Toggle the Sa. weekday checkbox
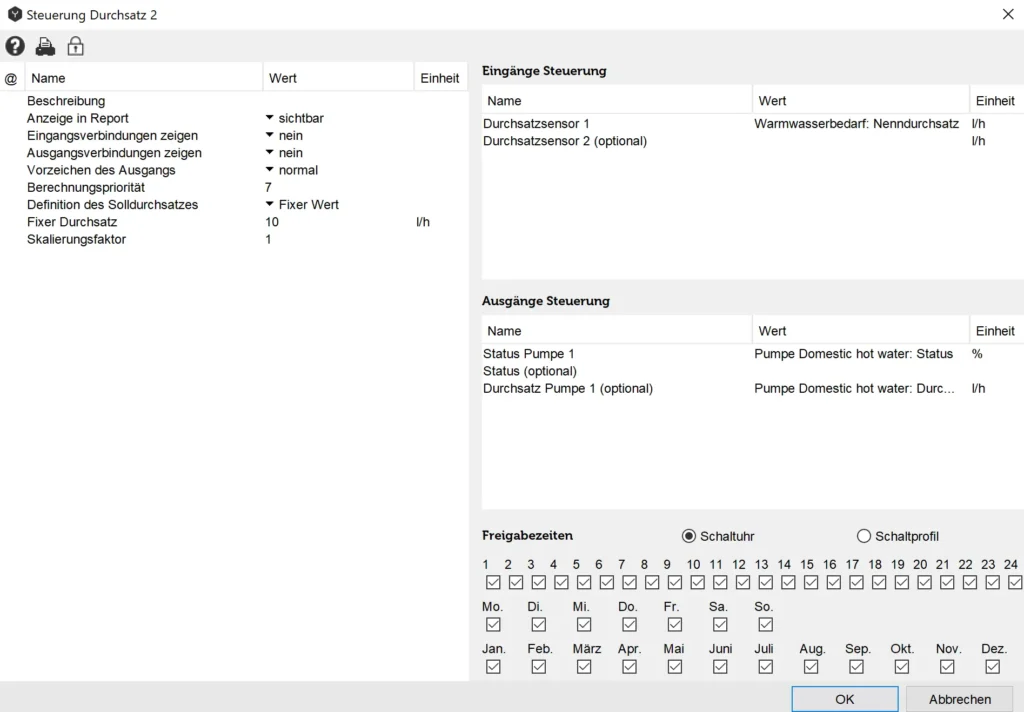 (720, 624)
